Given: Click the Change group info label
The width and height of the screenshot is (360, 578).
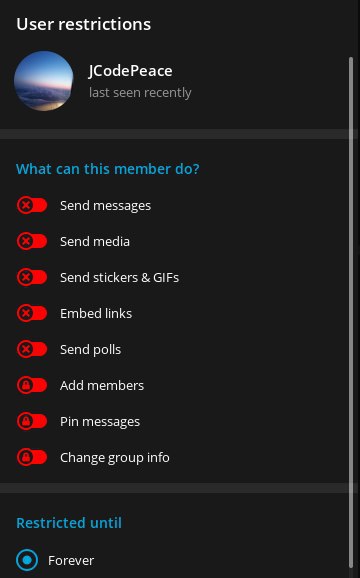Looking at the screenshot, I should point(115,458).
